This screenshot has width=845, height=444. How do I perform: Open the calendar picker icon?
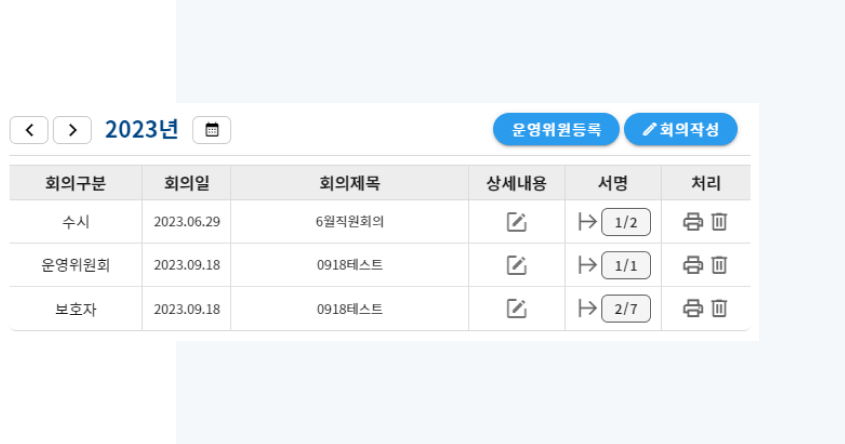[212, 130]
